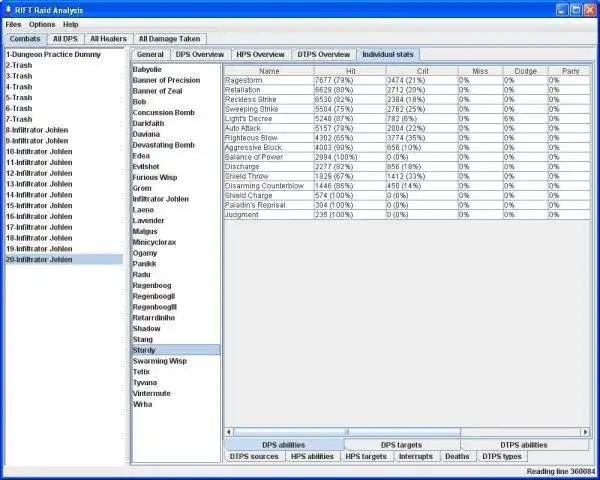Sort by the Parry column header
The width and height of the screenshot is (600, 480).
569,71
